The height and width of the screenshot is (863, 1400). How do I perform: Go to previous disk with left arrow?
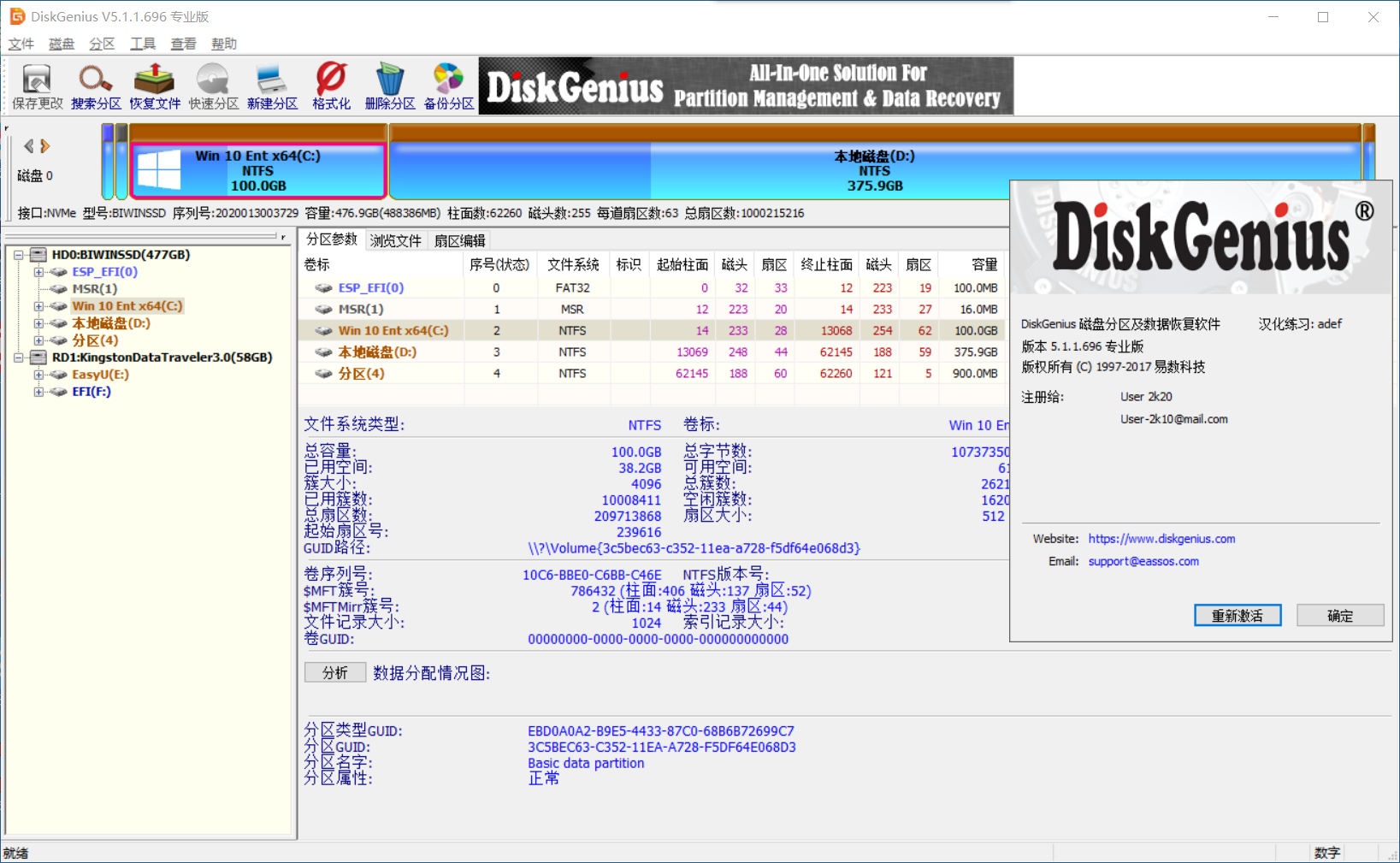[29, 146]
